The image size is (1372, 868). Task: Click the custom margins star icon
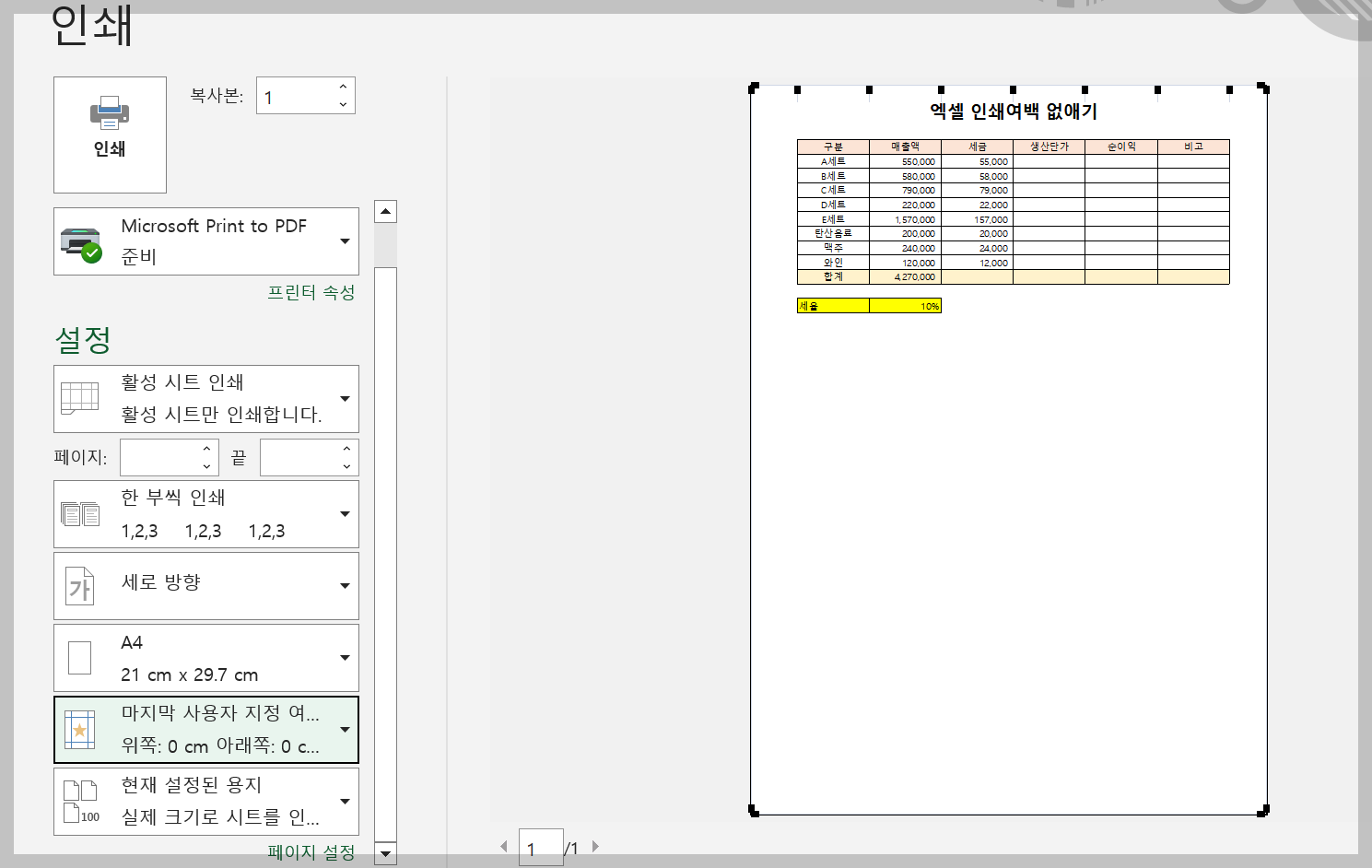pos(81,729)
